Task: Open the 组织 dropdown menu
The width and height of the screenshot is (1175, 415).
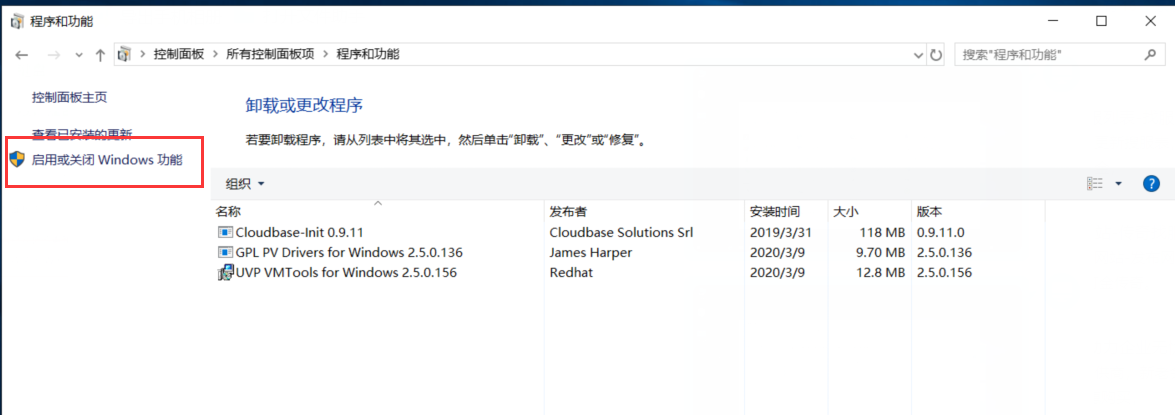Action: 245,184
